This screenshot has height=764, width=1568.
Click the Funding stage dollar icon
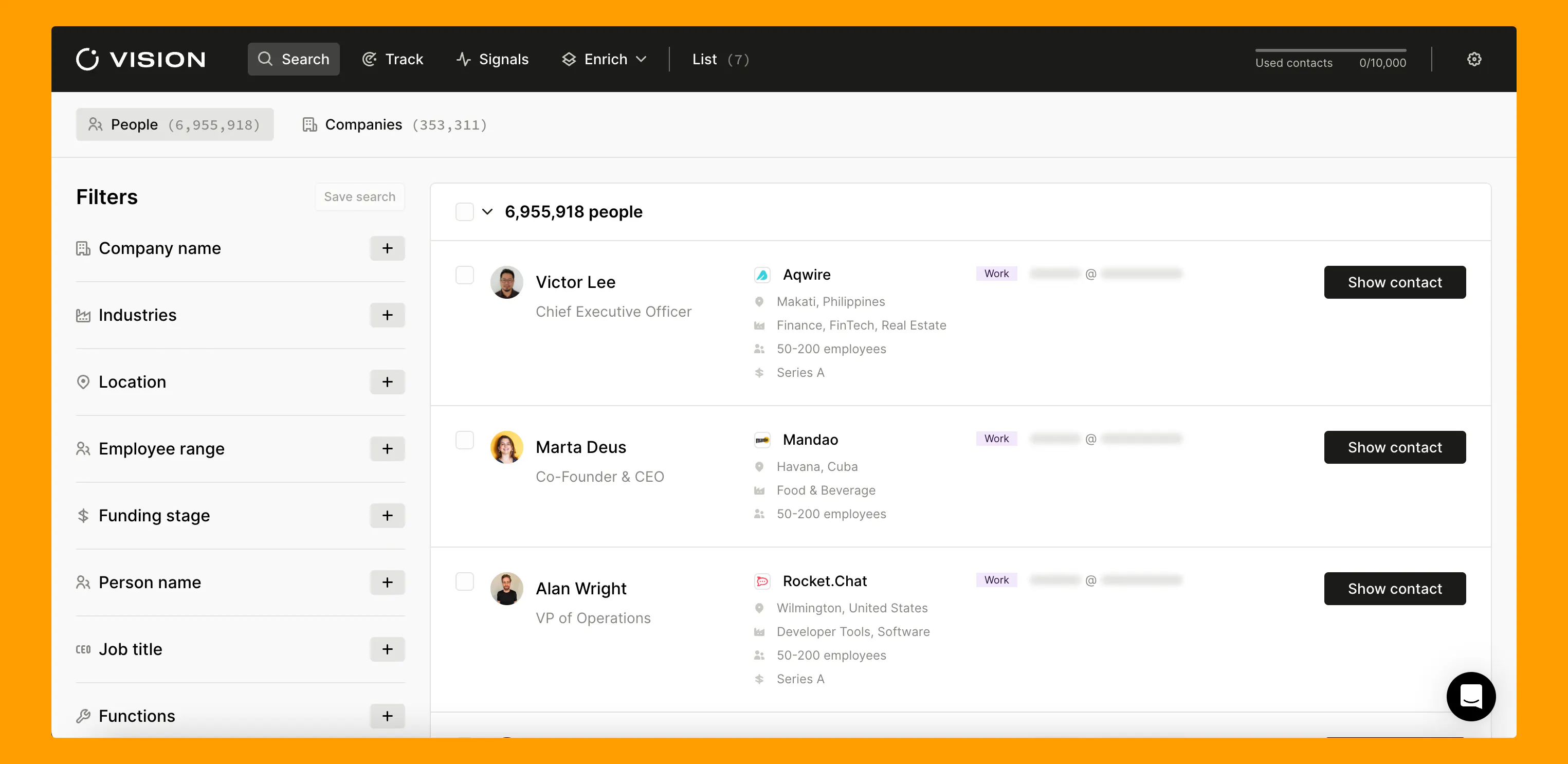83,516
